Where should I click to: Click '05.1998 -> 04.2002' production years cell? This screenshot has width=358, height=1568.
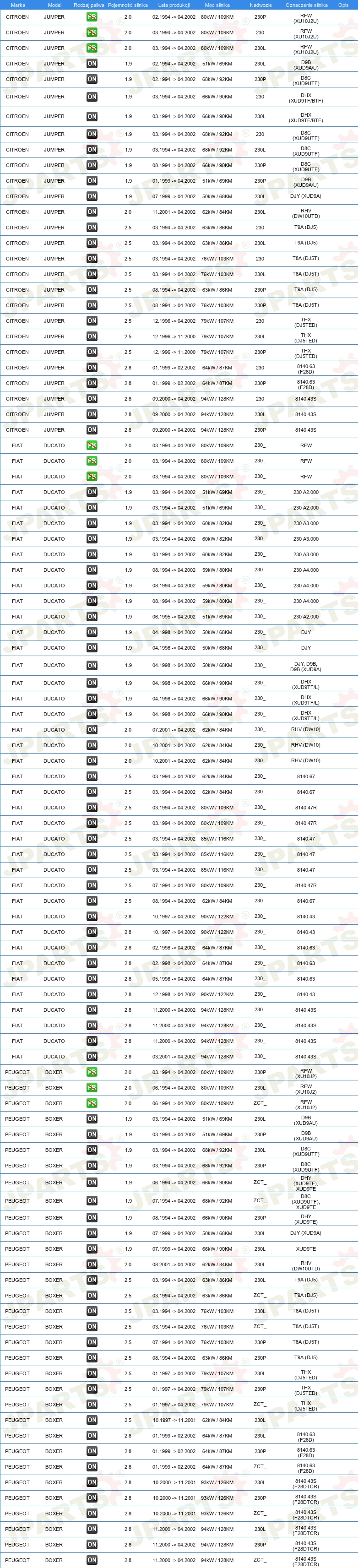pyautogui.click(x=174, y=979)
